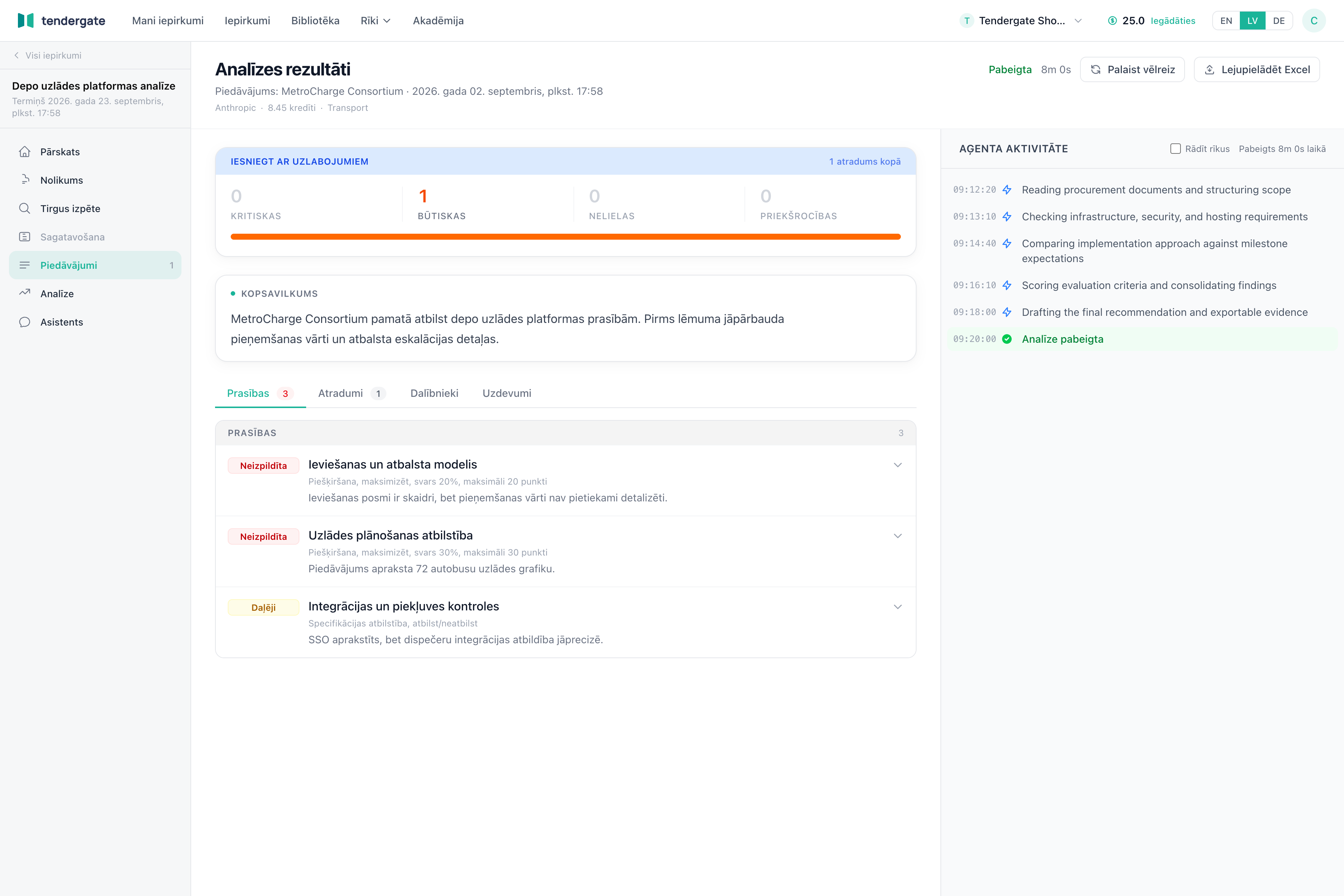This screenshot has width=1344, height=896.
Task: Go back to Visi iepirkumi
Action: click(x=47, y=55)
